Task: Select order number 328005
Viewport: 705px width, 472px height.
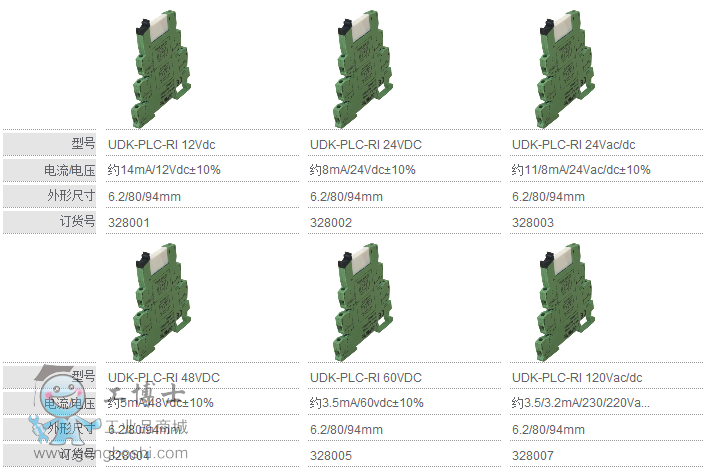Action: (331, 455)
